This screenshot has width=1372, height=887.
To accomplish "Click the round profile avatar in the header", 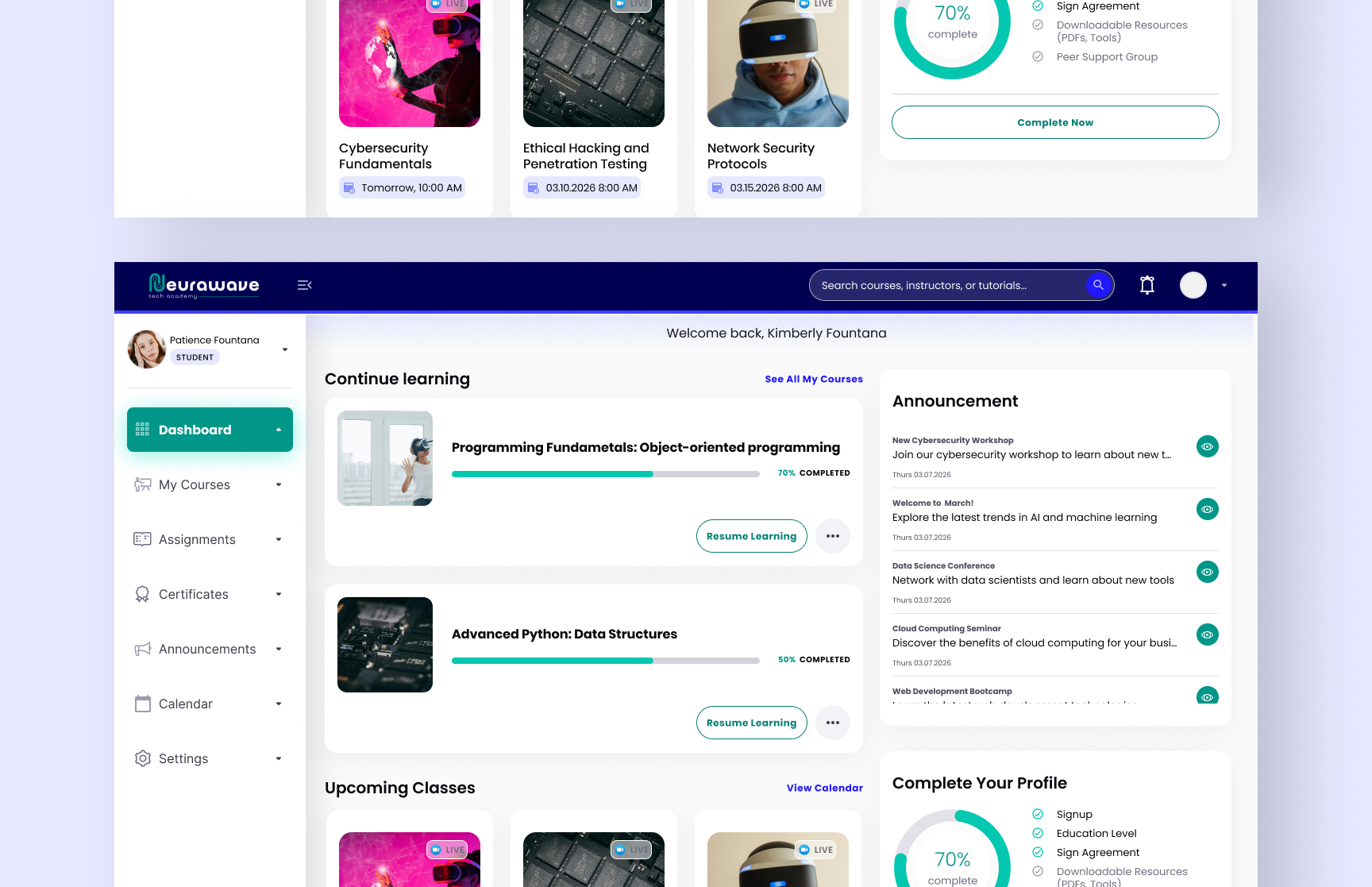I will pos(1193,285).
